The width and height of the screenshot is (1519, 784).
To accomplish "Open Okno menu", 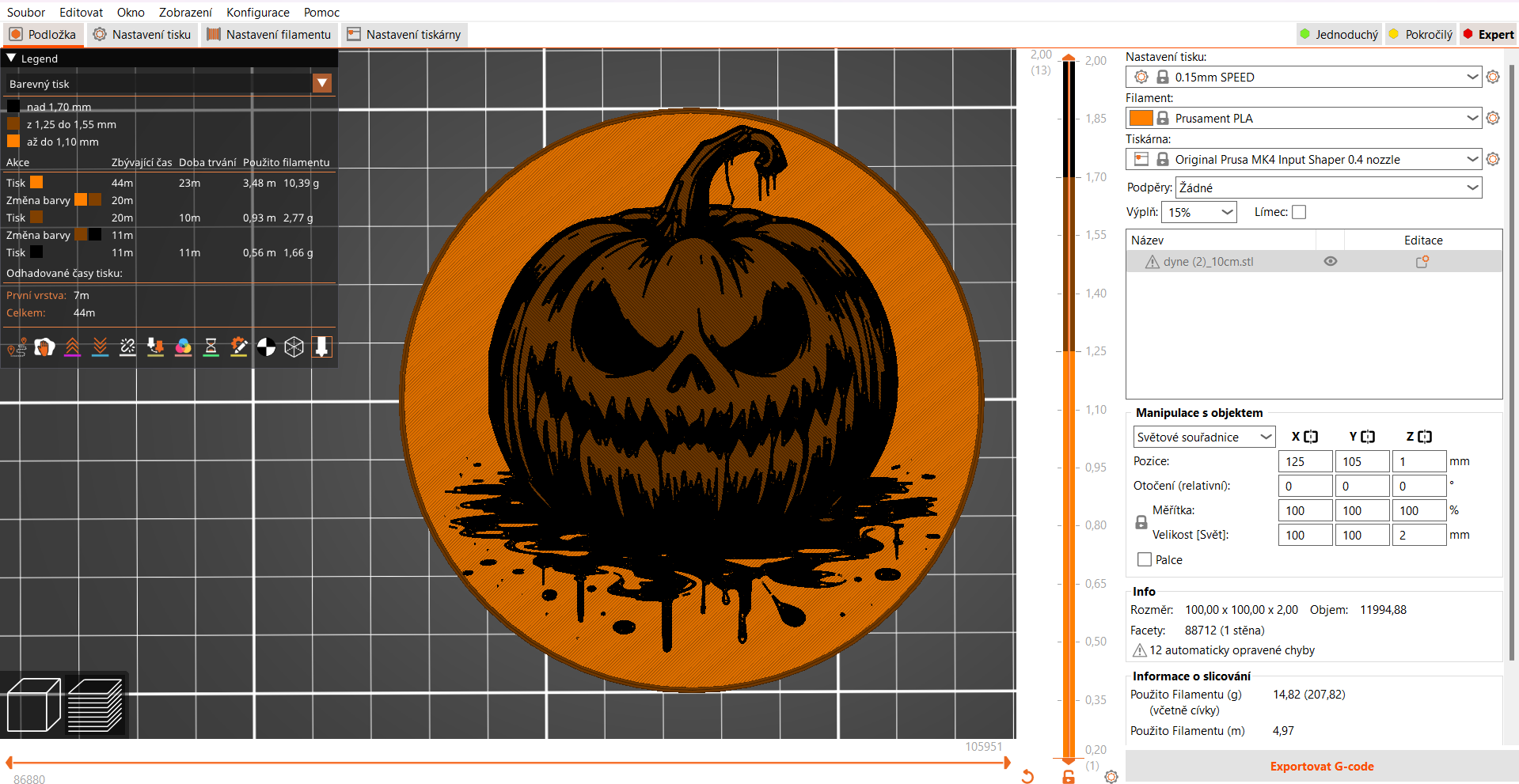I will (131, 12).
